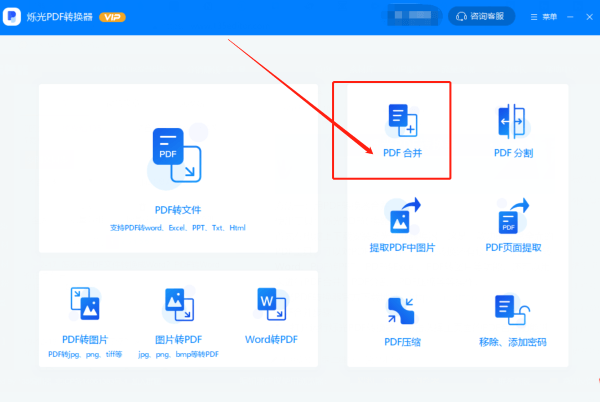
Task: Click the PDF 合并 text label
Action: 401,153
